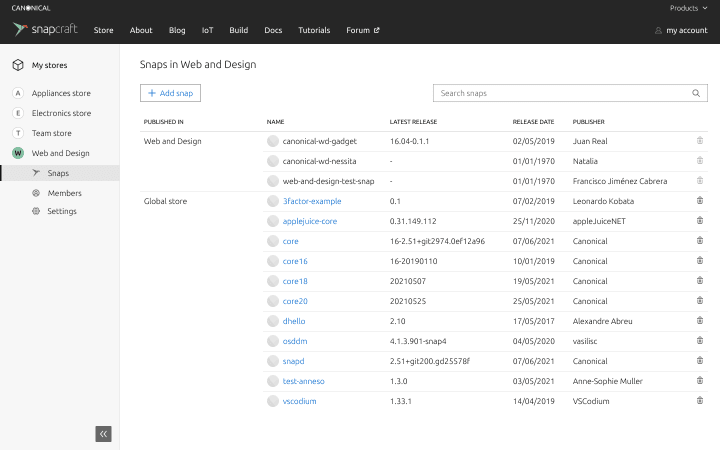The image size is (720, 450).
Task: Open the Build nav item
Action: pos(238,30)
